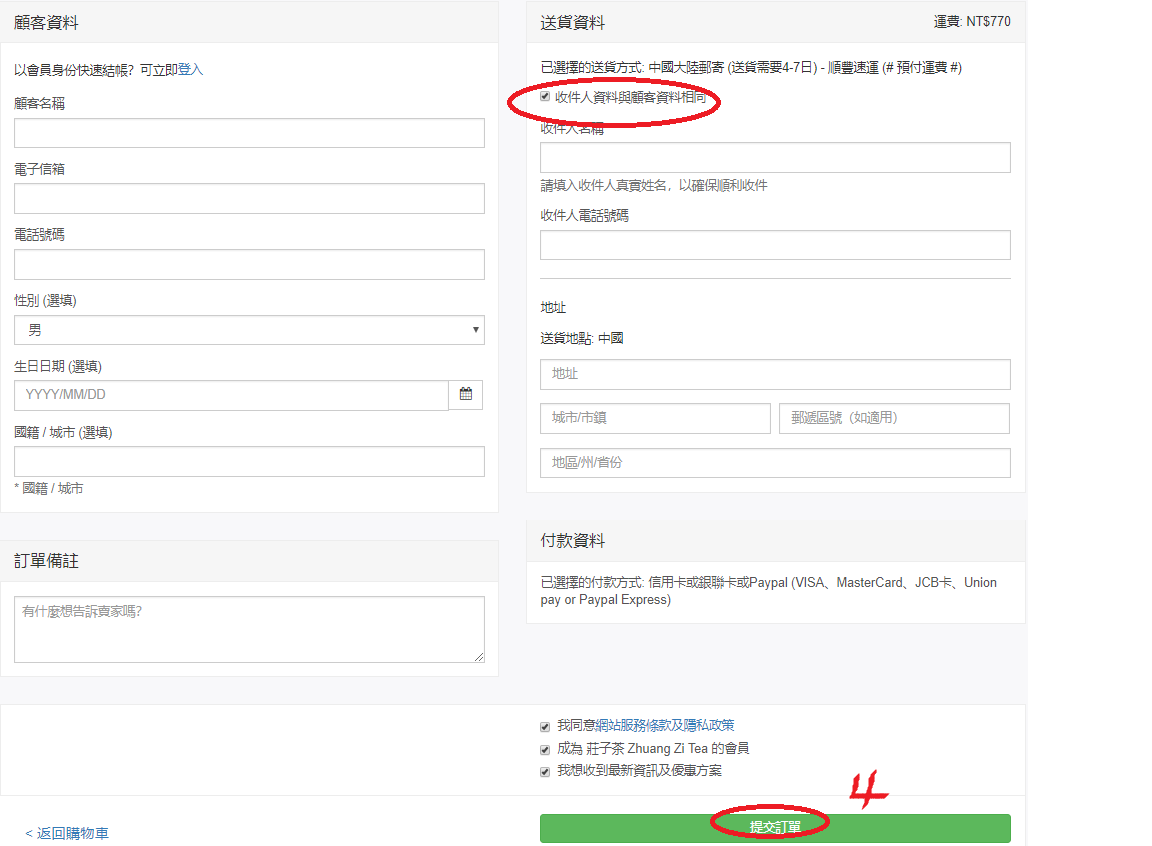Select the 國籍 / 城市 input field
The width and height of the screenshot is (1152, 846).
(249, 461)
